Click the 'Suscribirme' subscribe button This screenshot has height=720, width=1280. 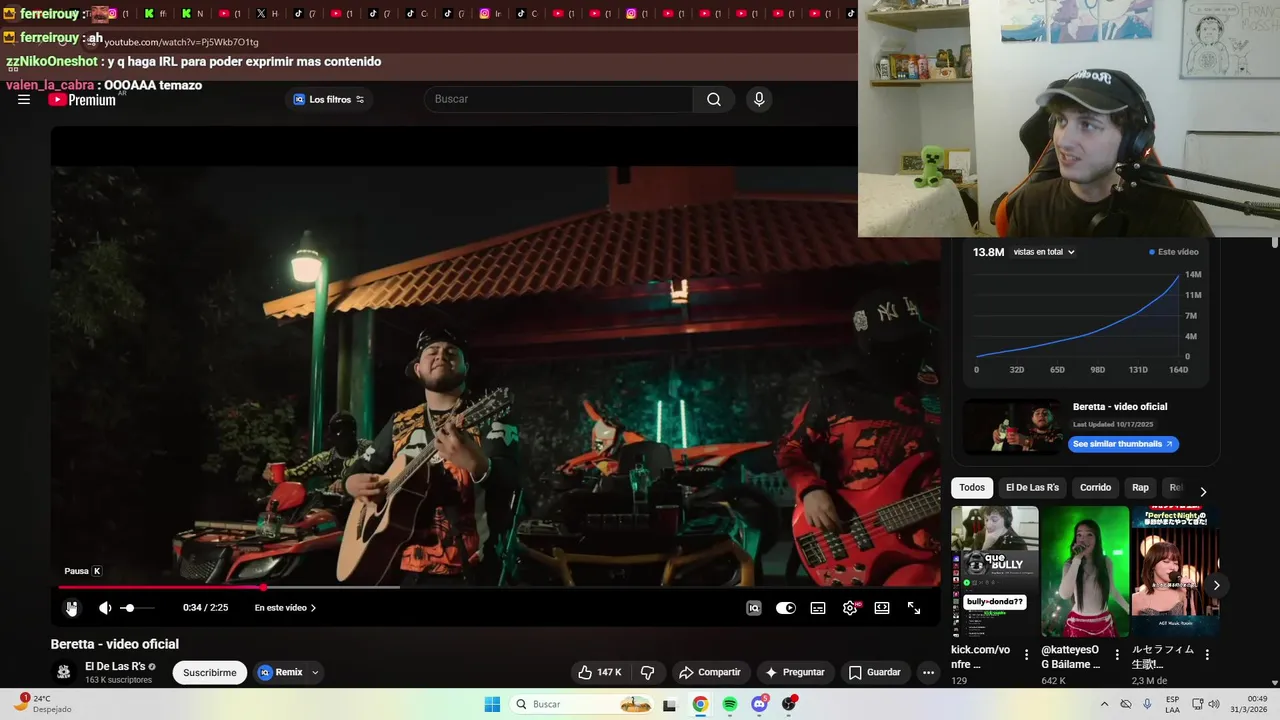[210, 672]
